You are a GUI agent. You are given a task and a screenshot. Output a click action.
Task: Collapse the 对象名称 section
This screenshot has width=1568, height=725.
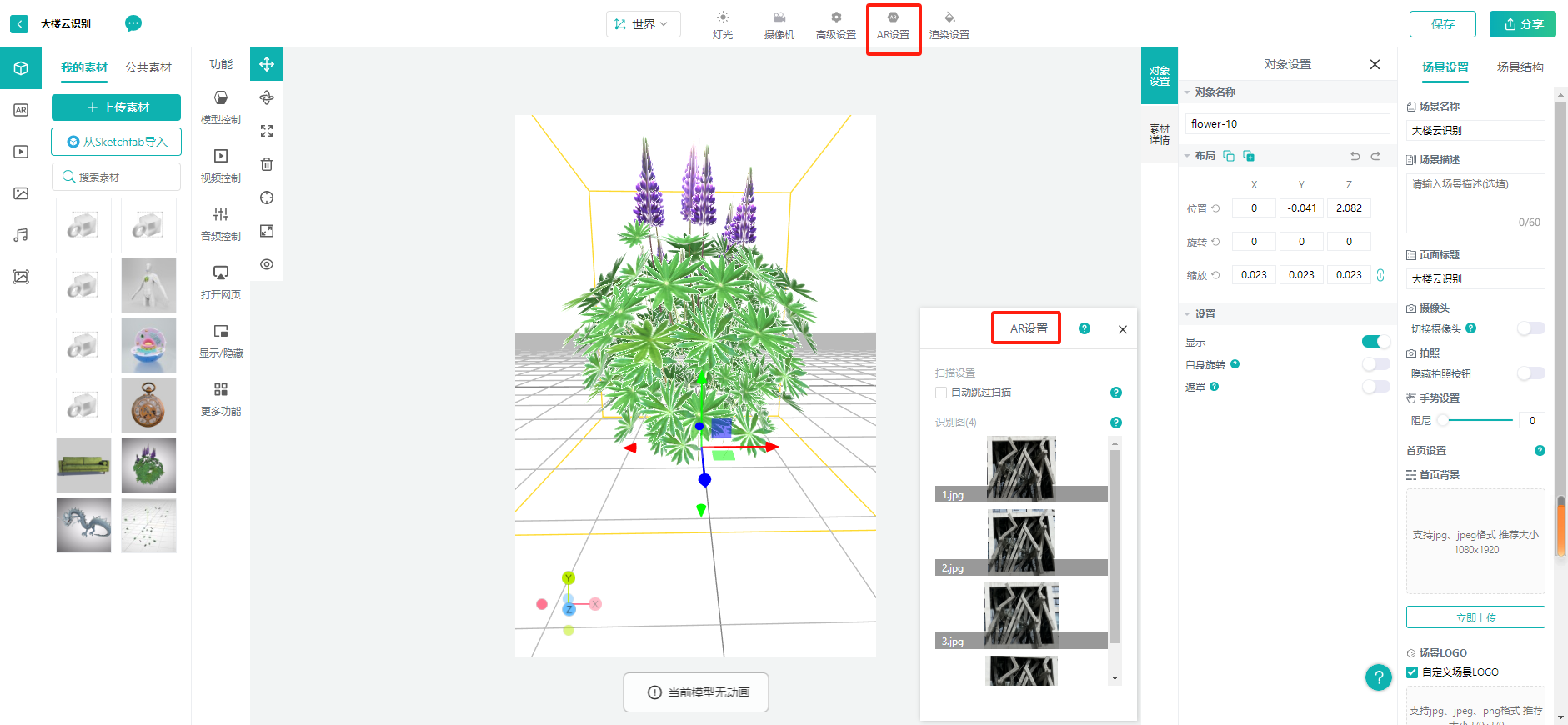1187,92
